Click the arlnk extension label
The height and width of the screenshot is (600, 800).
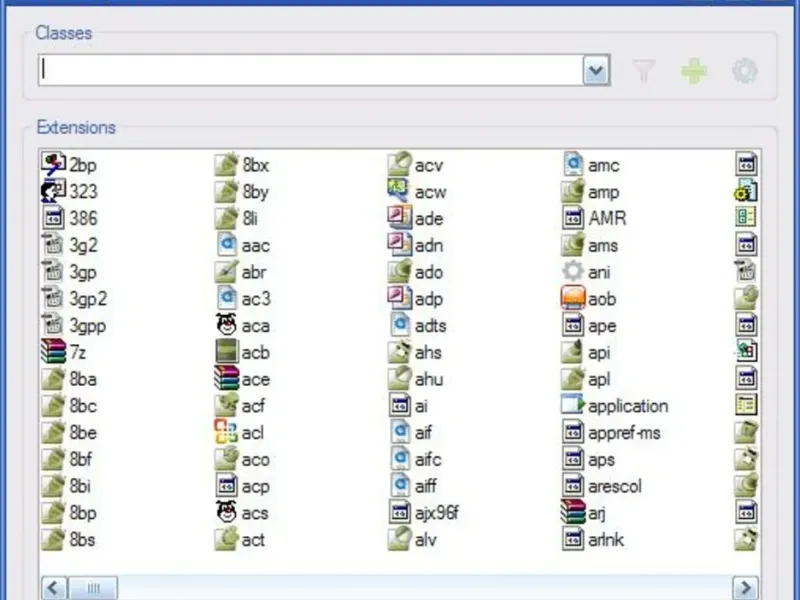(x=606, y=540)
